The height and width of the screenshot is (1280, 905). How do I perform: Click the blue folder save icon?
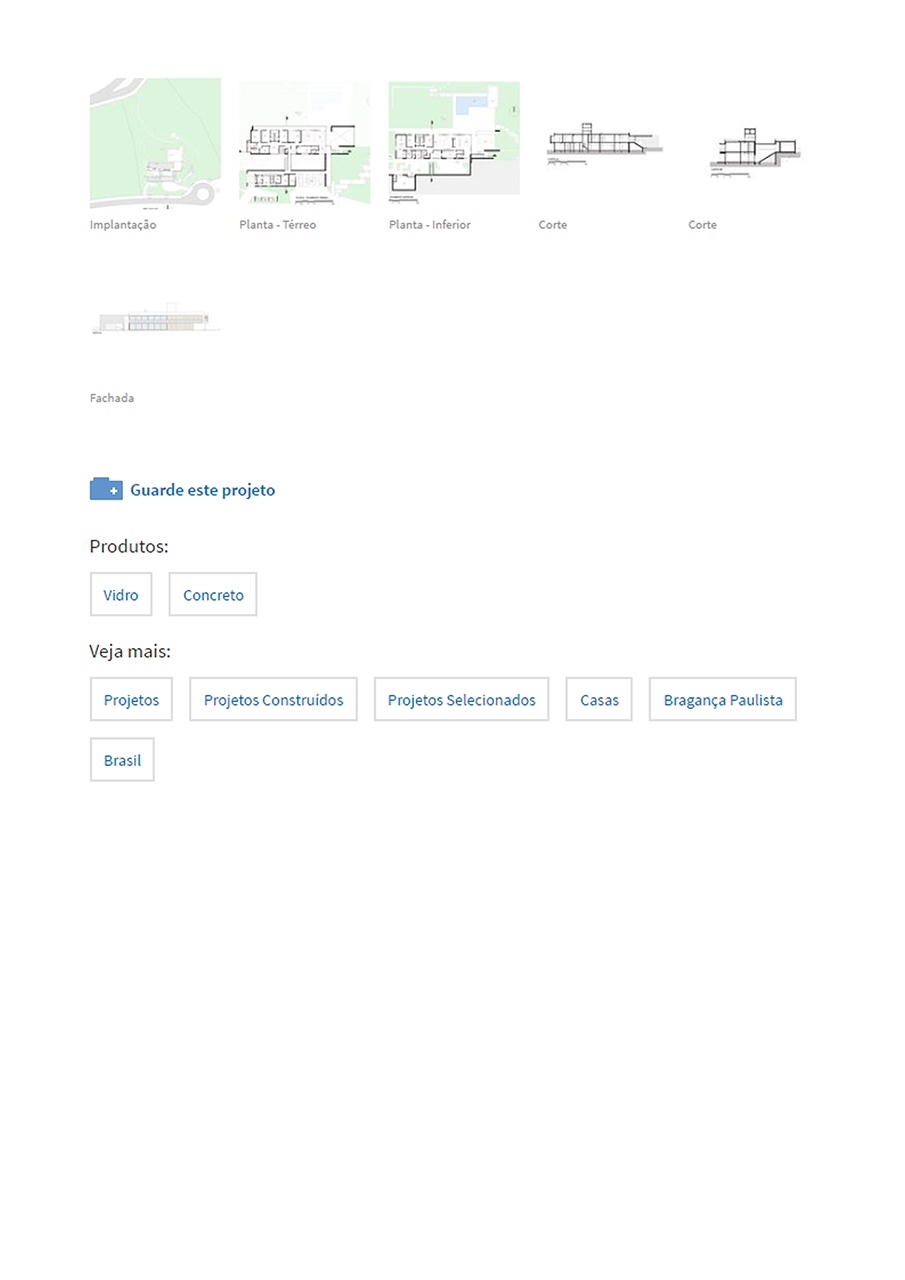point(106,489)
